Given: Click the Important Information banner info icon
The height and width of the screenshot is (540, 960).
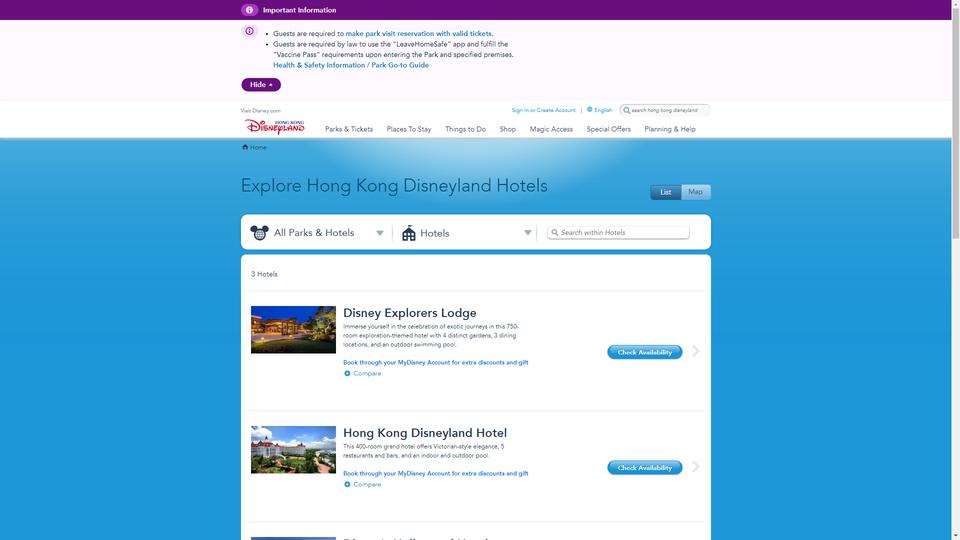Looking at the screenshot, I should pos(249,10).
